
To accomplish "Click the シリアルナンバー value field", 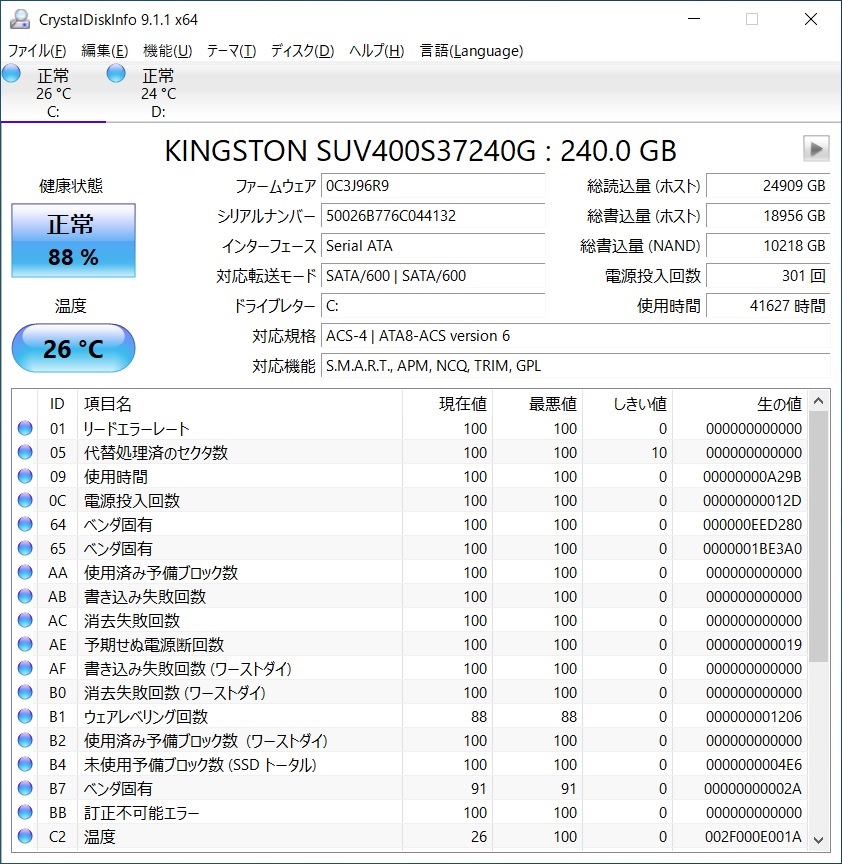I will [x=433, y=215].
